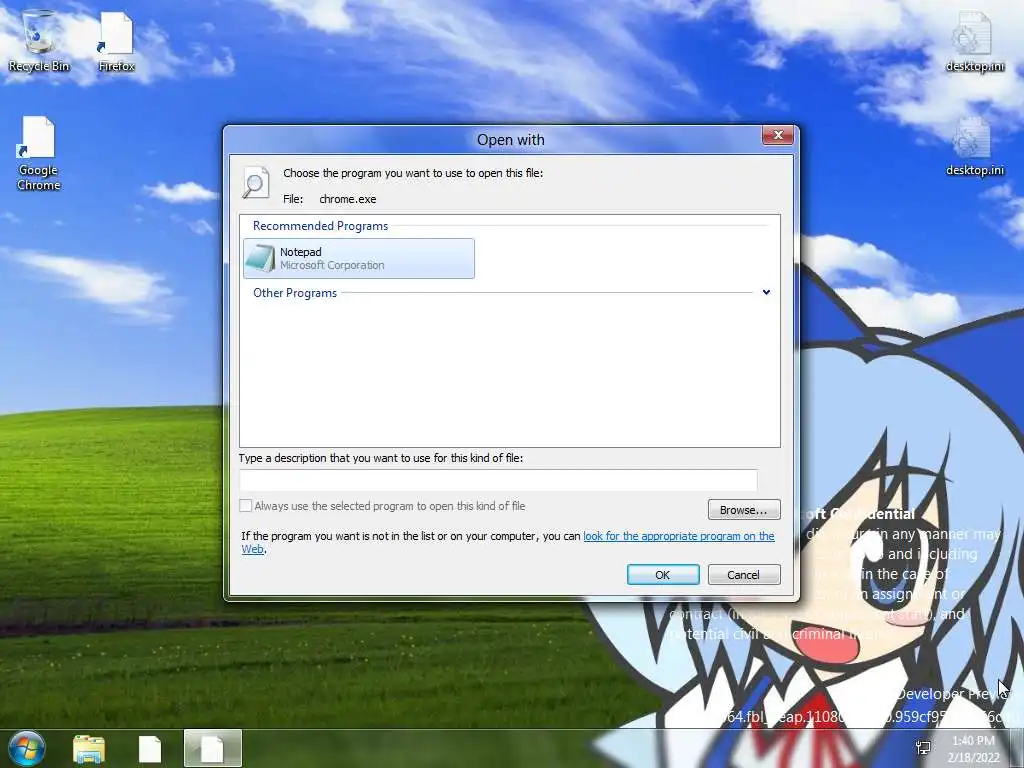Click the Other Programs heading text
Viewport: 1024px width, 768px height.
tap(295, 293)
